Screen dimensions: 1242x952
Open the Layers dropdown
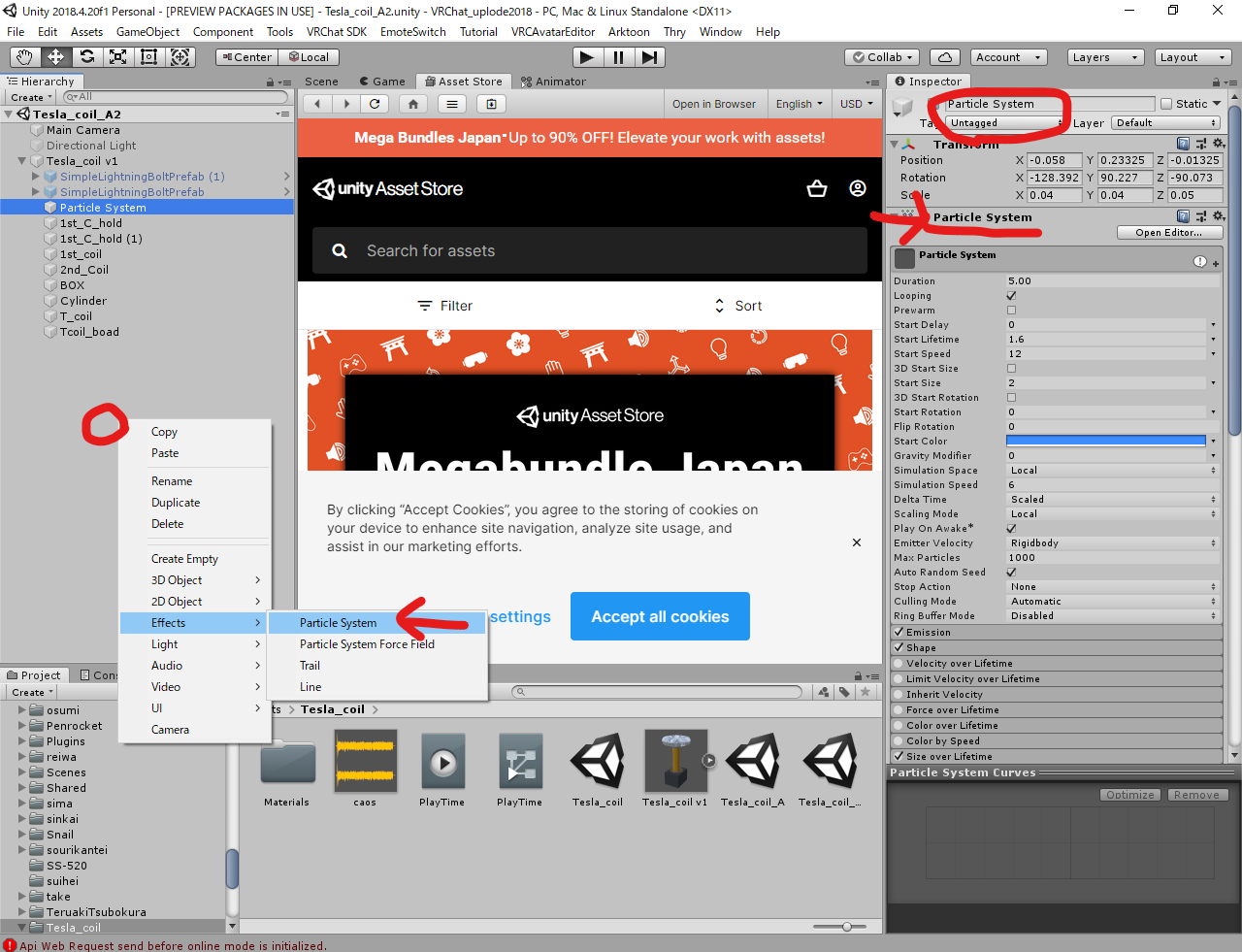1106,57
